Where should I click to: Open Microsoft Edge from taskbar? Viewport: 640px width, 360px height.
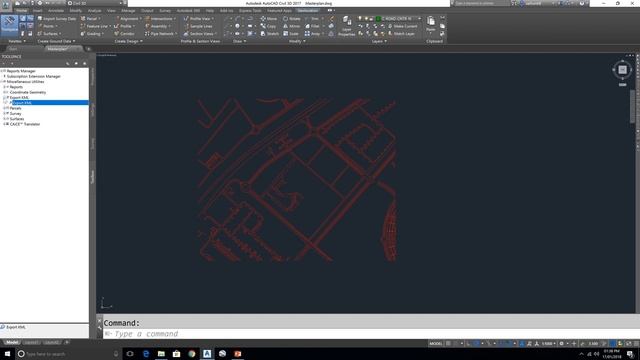[x=146, y=354]
